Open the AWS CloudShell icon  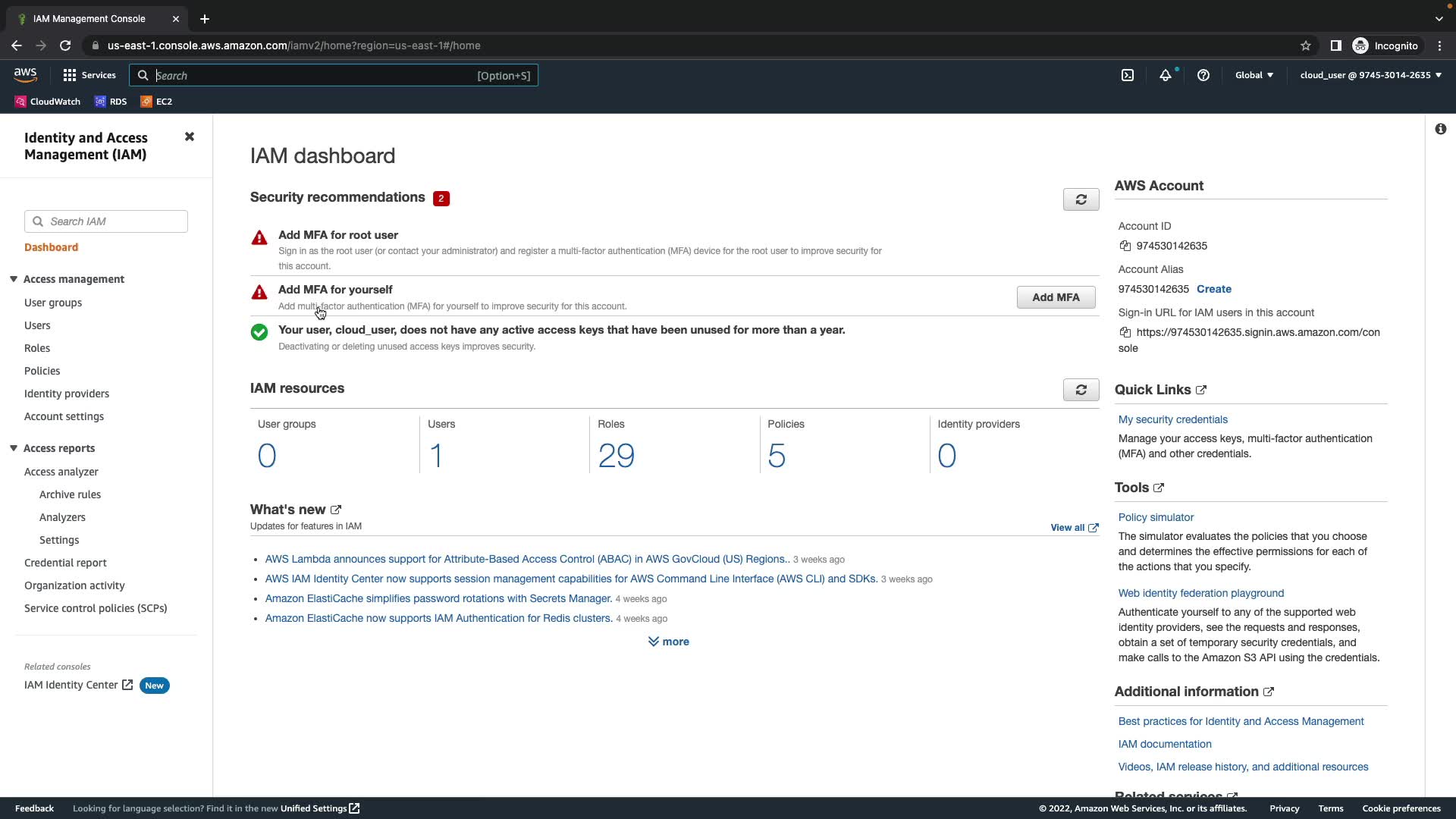click(x=1128, y=75)
